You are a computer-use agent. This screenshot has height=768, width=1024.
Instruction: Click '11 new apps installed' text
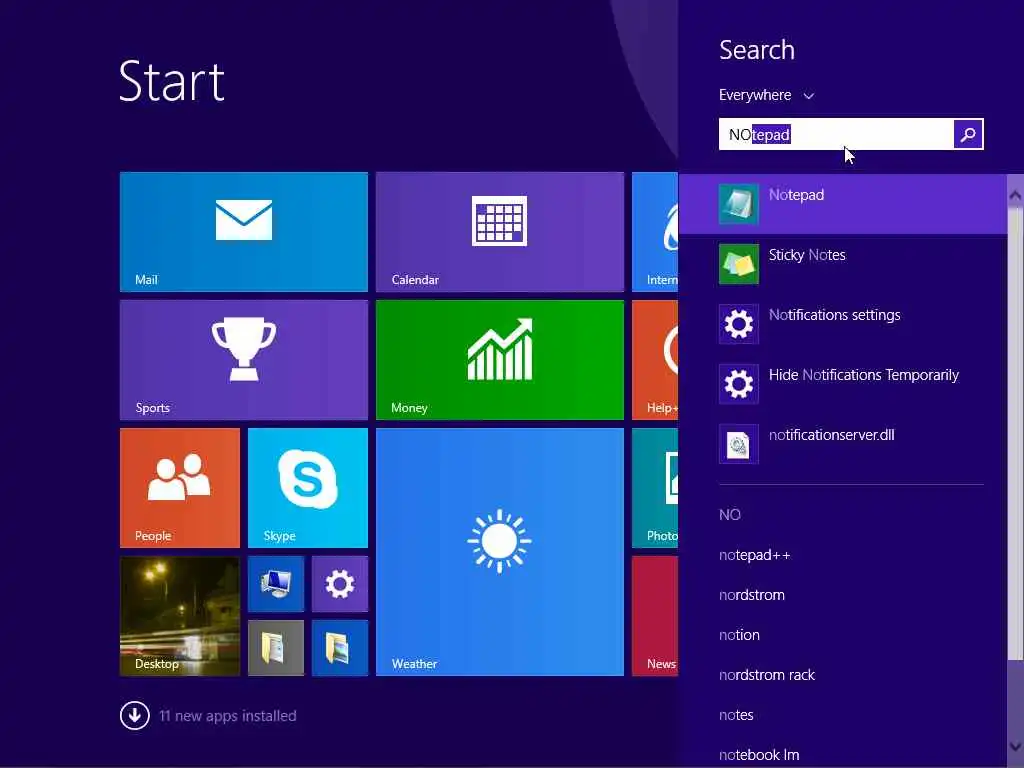pos(228,716)
